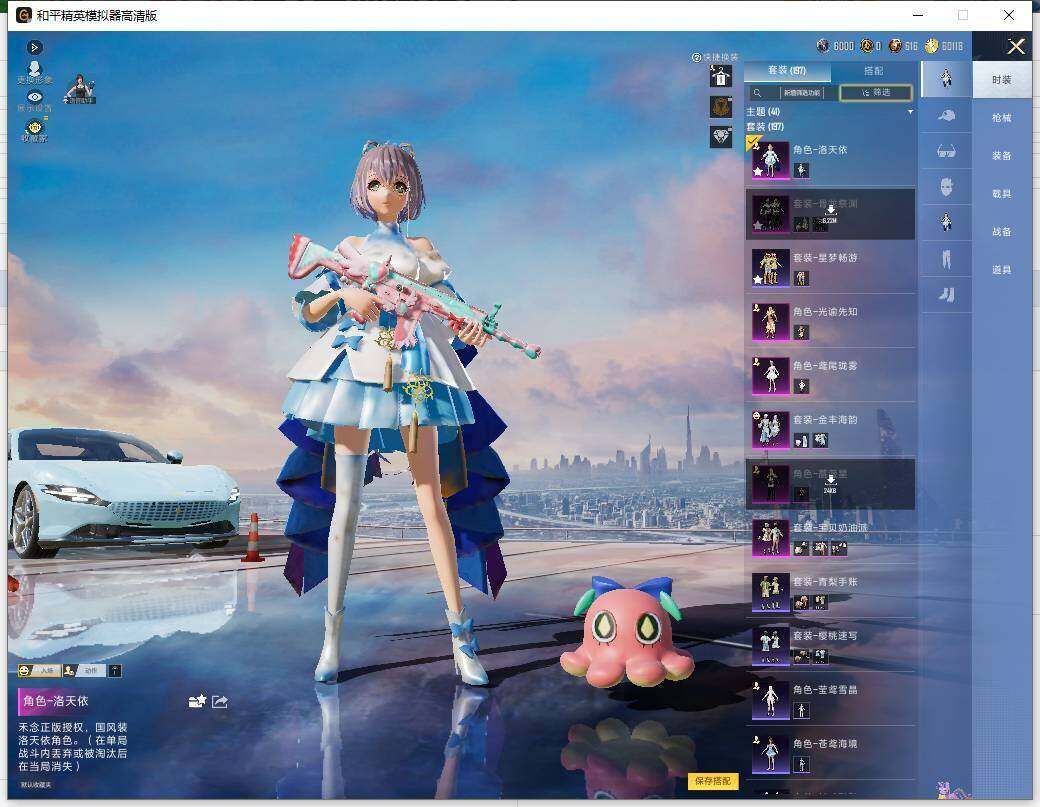Select the full outfit category icon
Viewport: 1040px width, 807px height.
tap(946, 78)
